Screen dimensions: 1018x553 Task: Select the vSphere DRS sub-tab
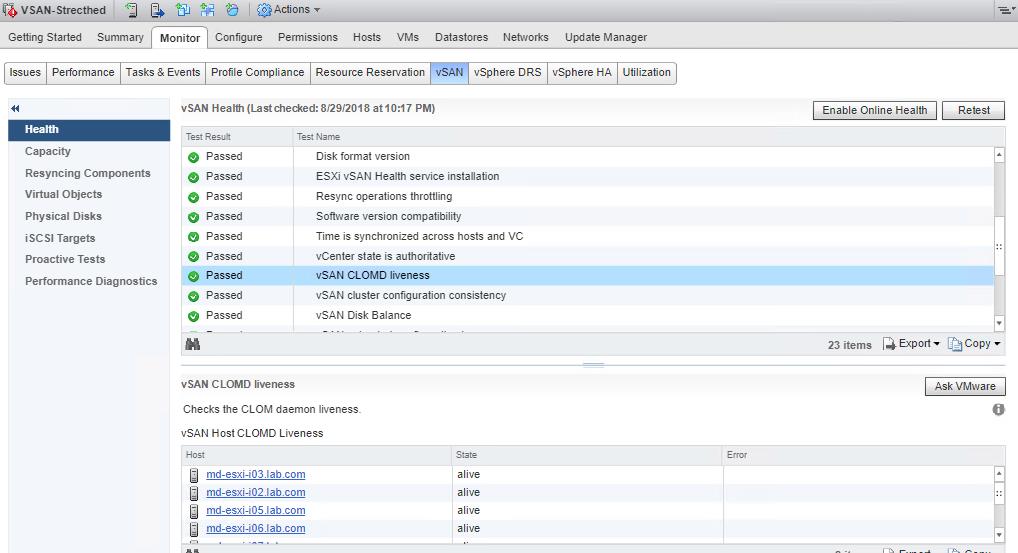pos(508,73)
